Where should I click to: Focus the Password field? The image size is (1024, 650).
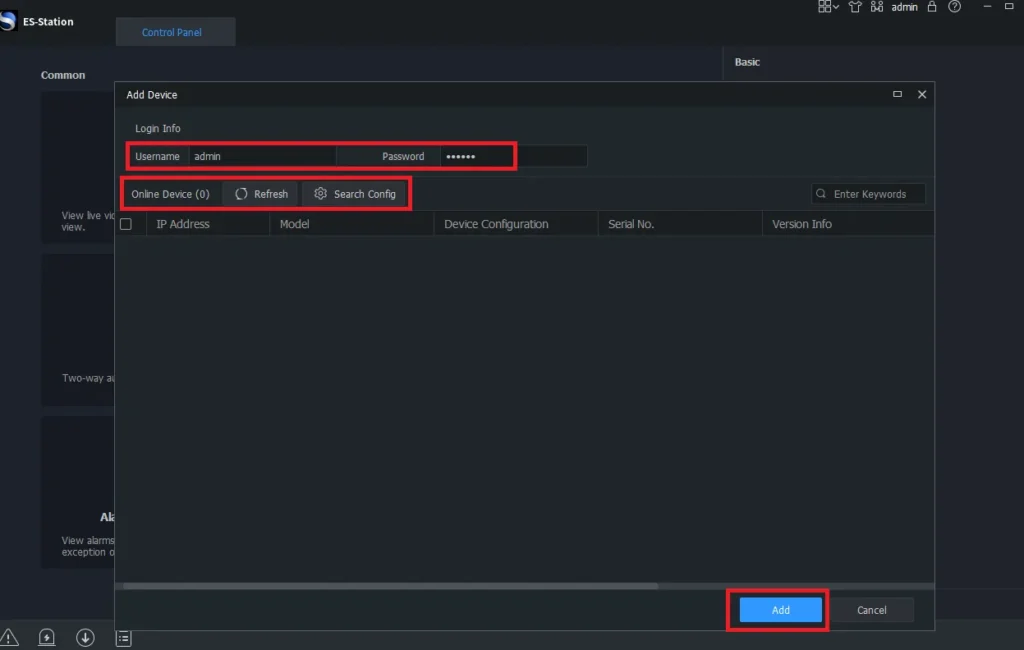point(475,156)
